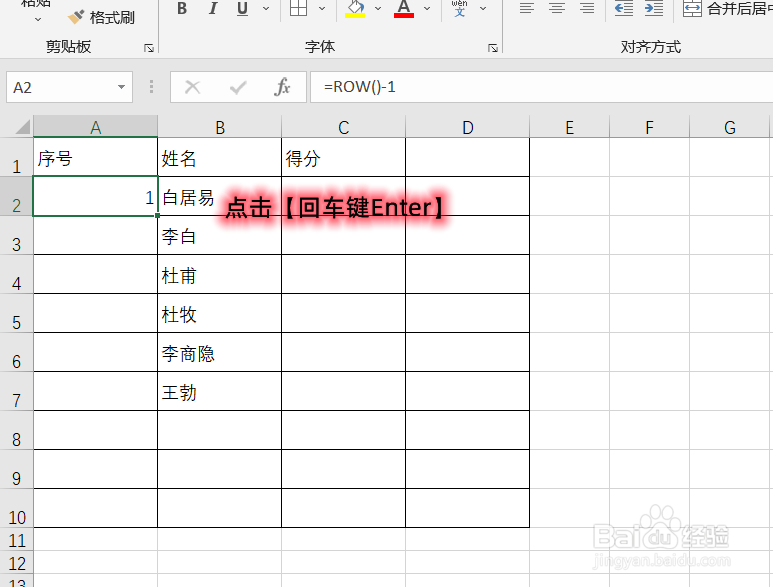Image resolution: width=773 pixels, height=587 pixels.
Task: Select row 1 header
Action: [16, 157]
